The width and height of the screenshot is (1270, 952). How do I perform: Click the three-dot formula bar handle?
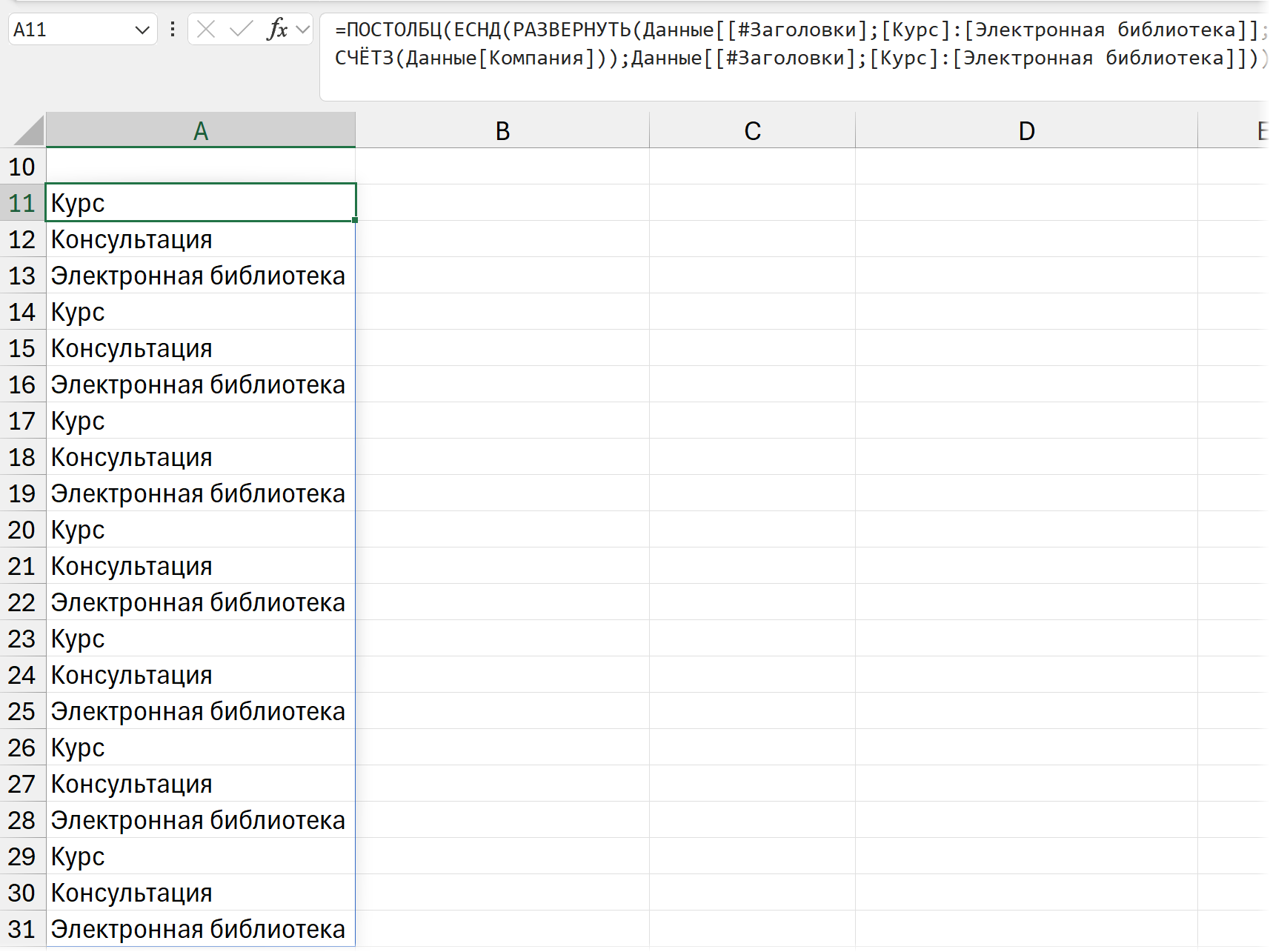[172, 30]
